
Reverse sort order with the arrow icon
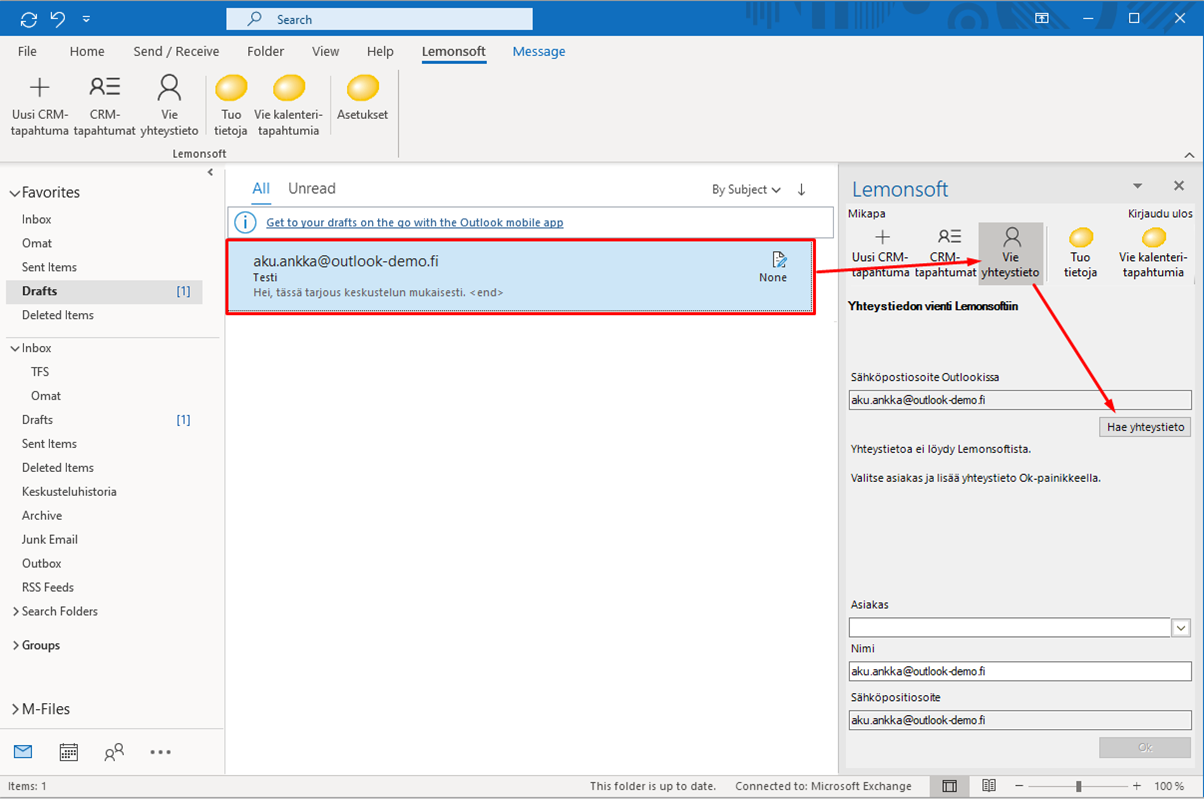pyautogui.click(x=801, y=189)
